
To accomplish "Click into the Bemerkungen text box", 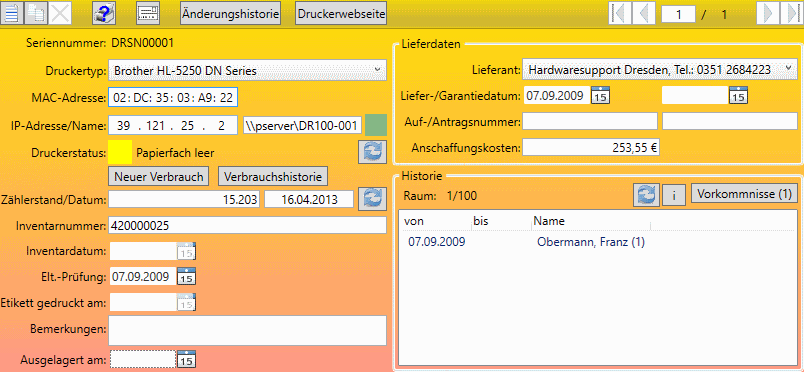I will 247,330.
